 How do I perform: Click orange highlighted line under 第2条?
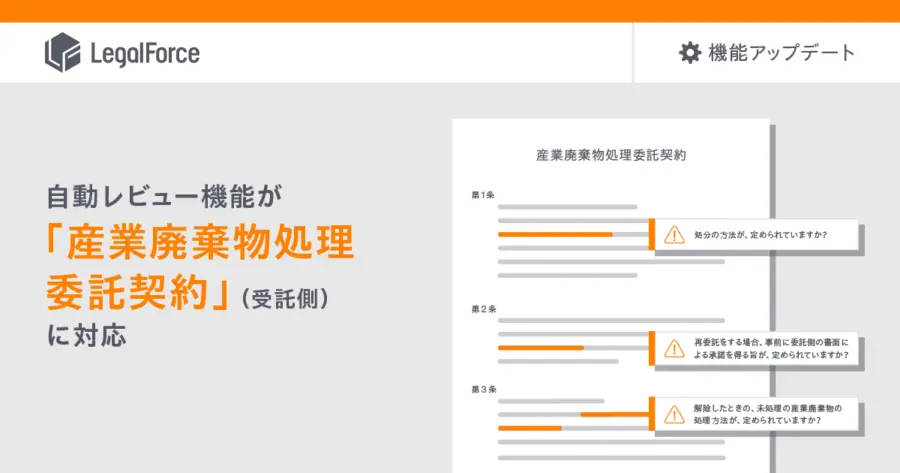tap(541, 348)
